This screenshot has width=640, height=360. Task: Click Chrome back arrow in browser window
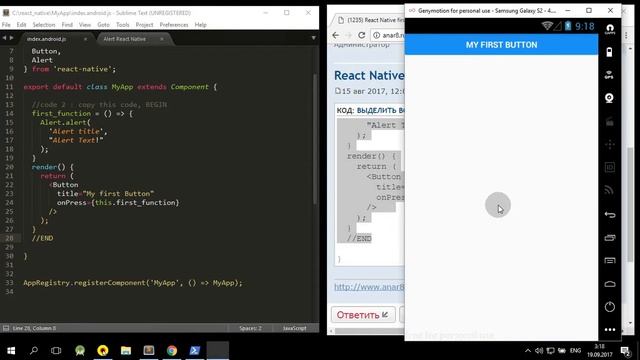tap(336, 35)
